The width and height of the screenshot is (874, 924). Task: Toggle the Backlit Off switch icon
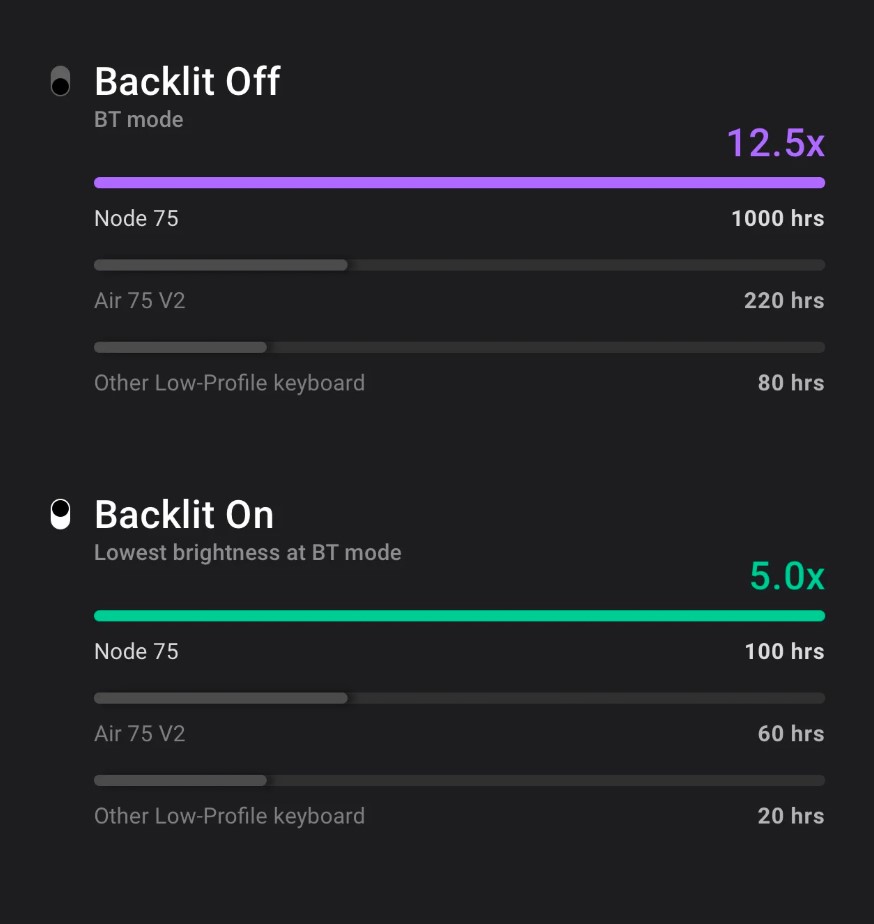(60, 81)
